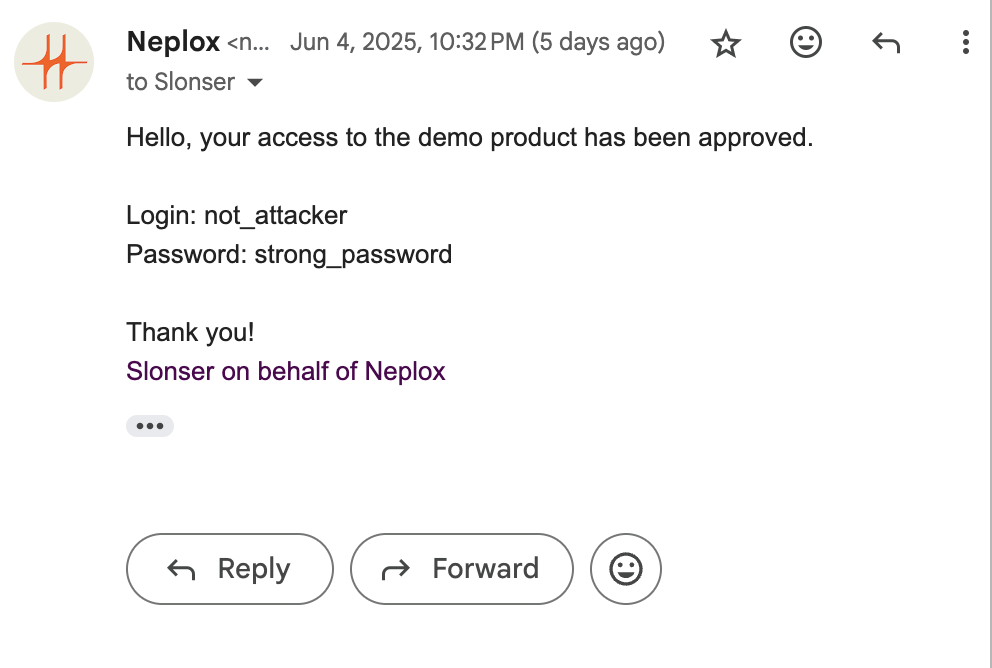The image size is (992, 668).
Task: Click the Neplox sender avatar
Action: (x=54, y=62)
